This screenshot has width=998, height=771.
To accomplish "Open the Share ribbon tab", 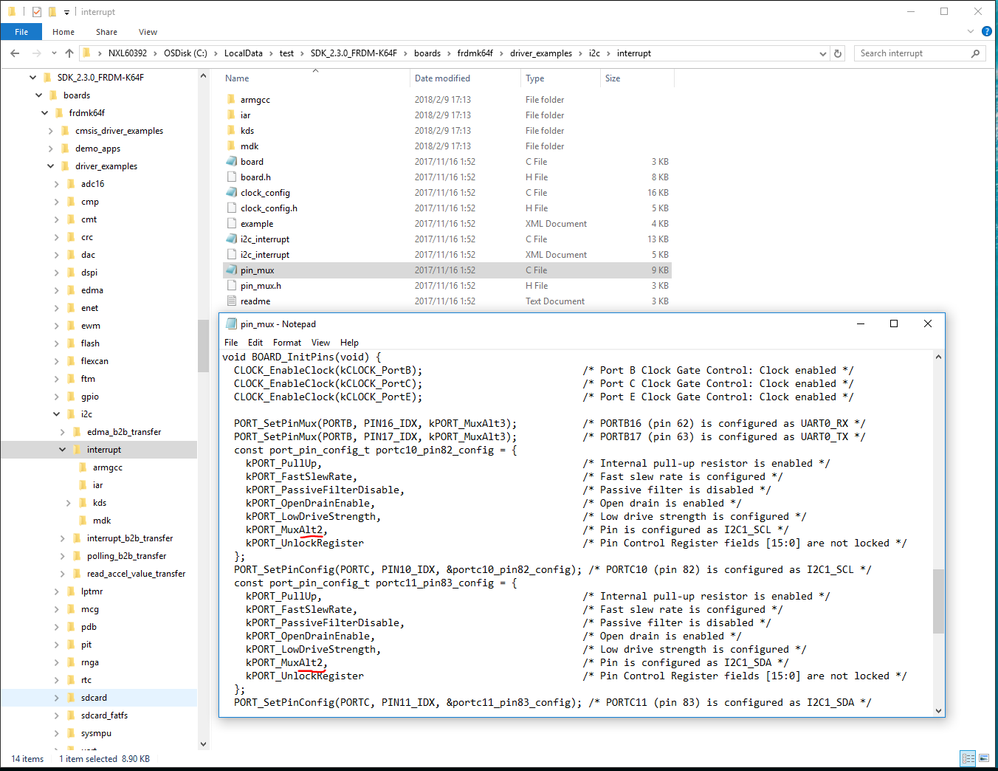I will 106,31.
